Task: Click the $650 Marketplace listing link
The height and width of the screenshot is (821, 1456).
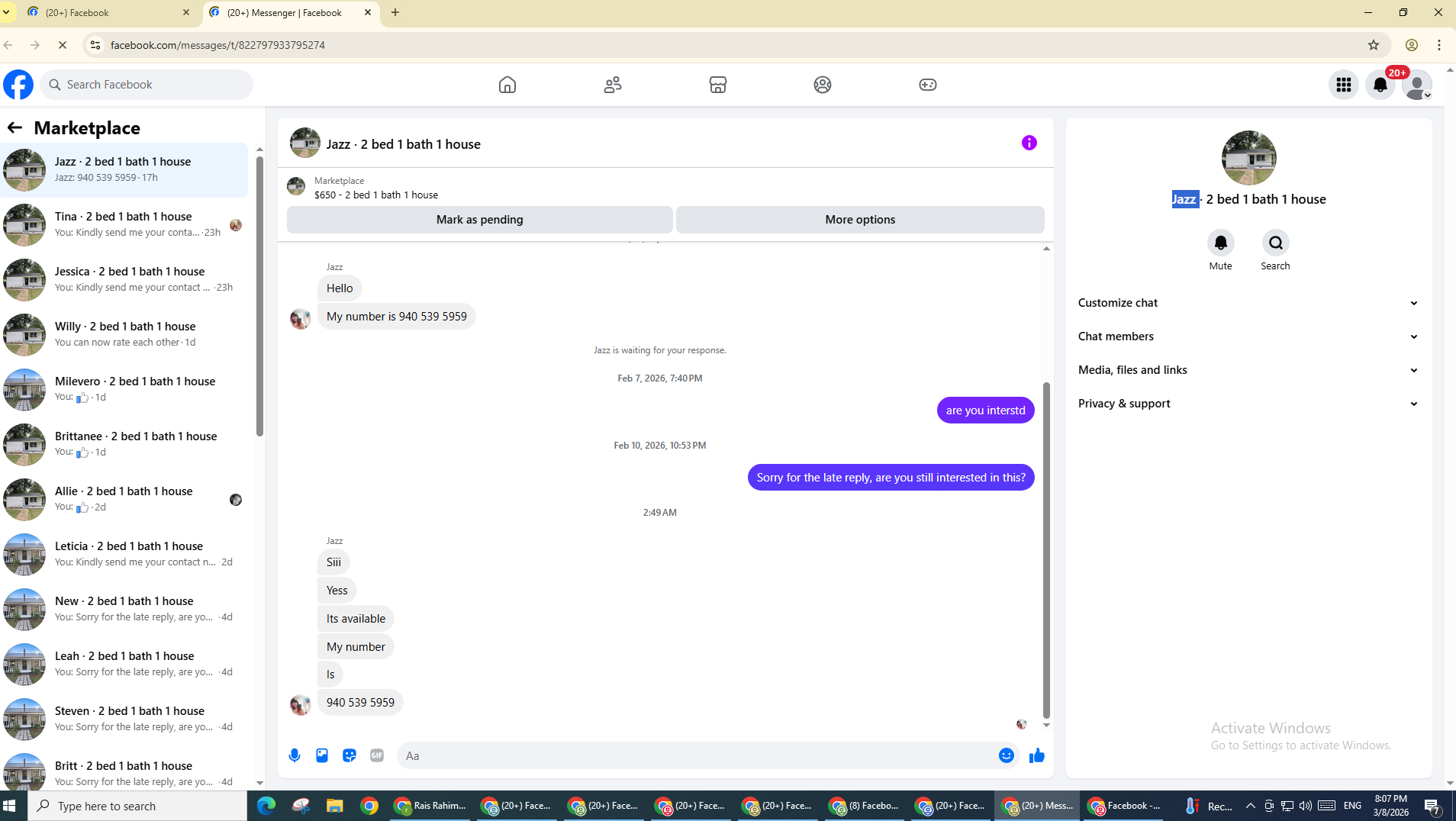Action: [x=375, y=195]
